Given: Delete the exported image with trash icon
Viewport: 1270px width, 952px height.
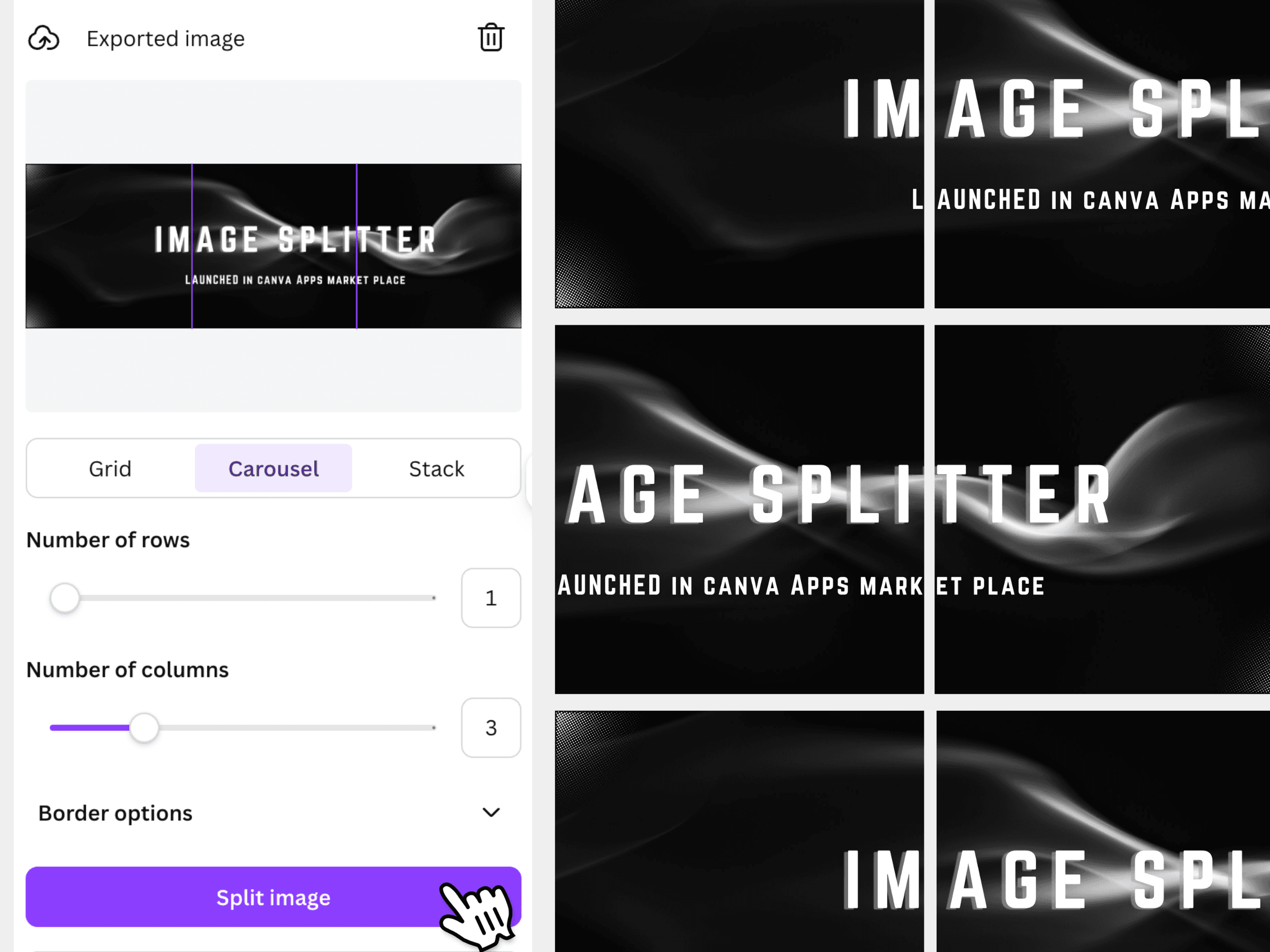Looking at the screenshot, I should [x=491, y=38].
